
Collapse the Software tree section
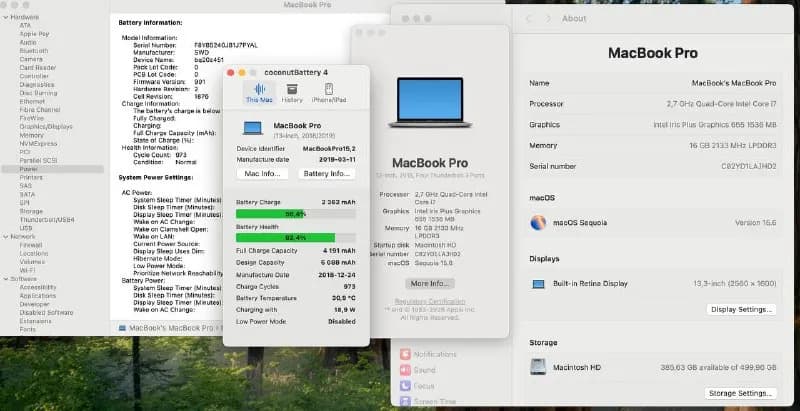[x=5, y=279]
